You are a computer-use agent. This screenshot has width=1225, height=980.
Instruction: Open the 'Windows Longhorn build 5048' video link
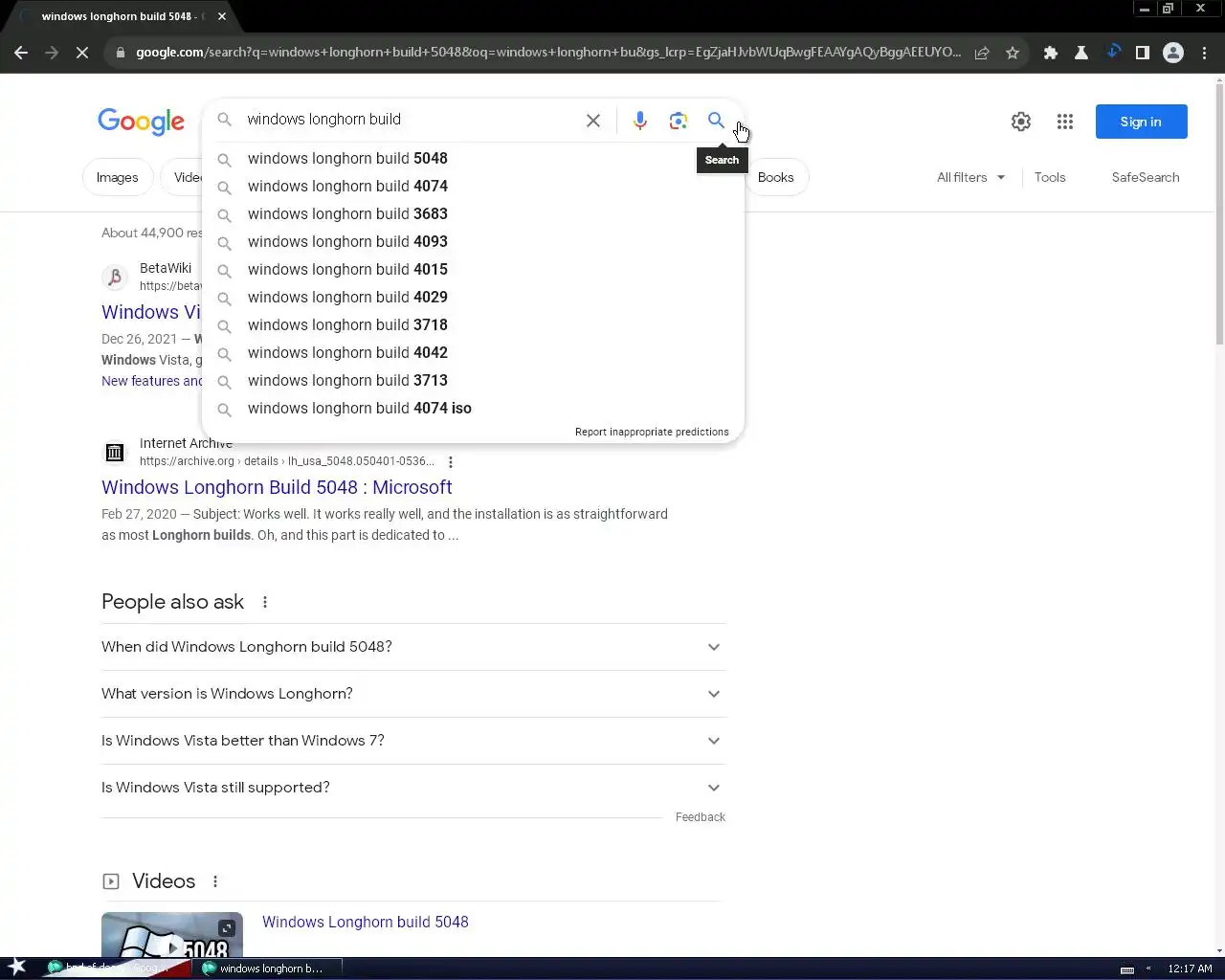pyautogui.click(x=366, y=923)
